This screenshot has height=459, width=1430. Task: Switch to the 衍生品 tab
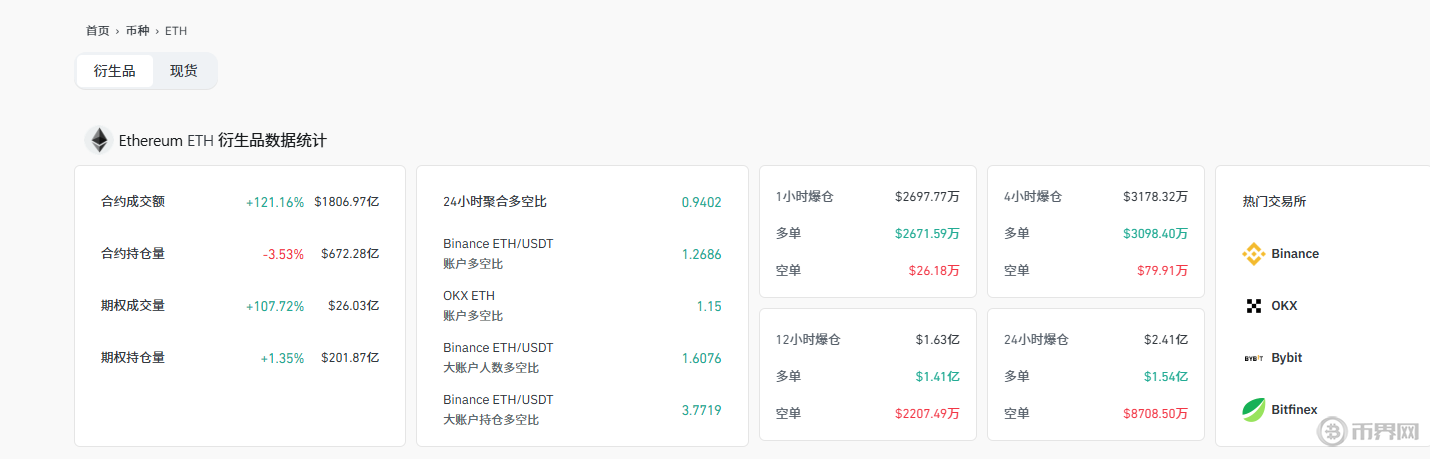(115, 71)
